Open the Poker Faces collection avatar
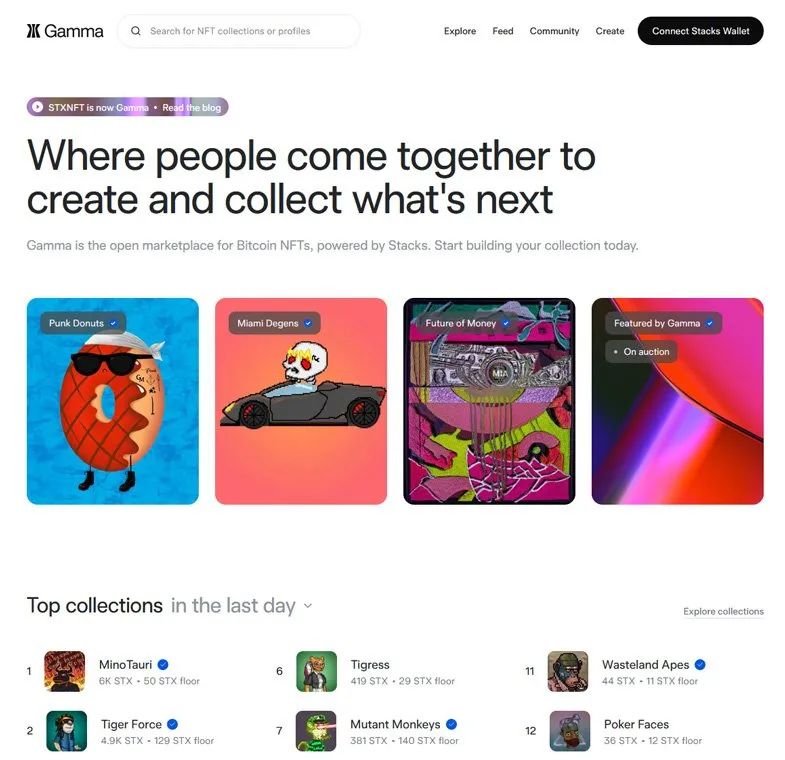Screen dimensions: 785x760 pos(570,730)
